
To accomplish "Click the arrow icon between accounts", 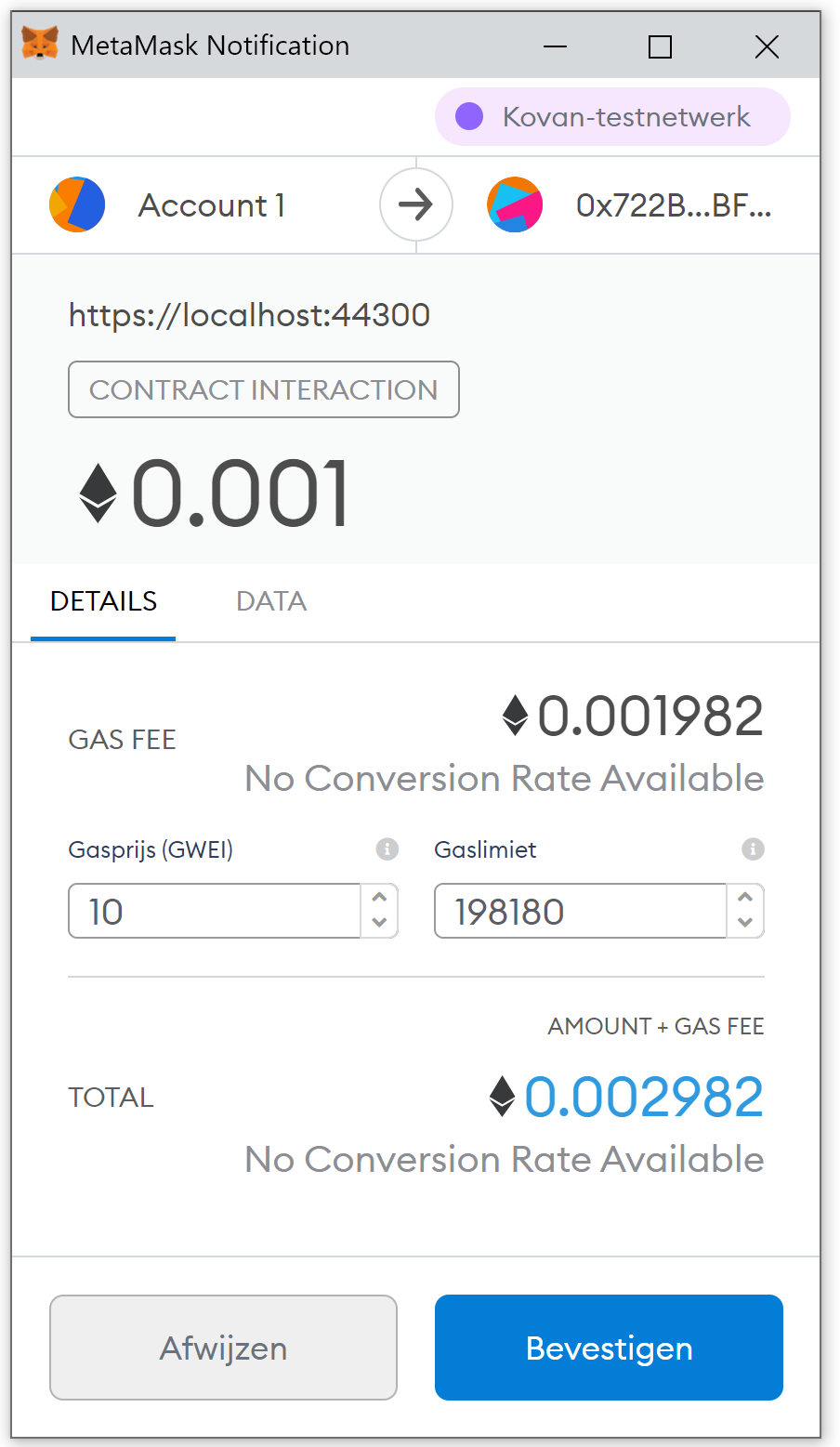I will point(416,204).
